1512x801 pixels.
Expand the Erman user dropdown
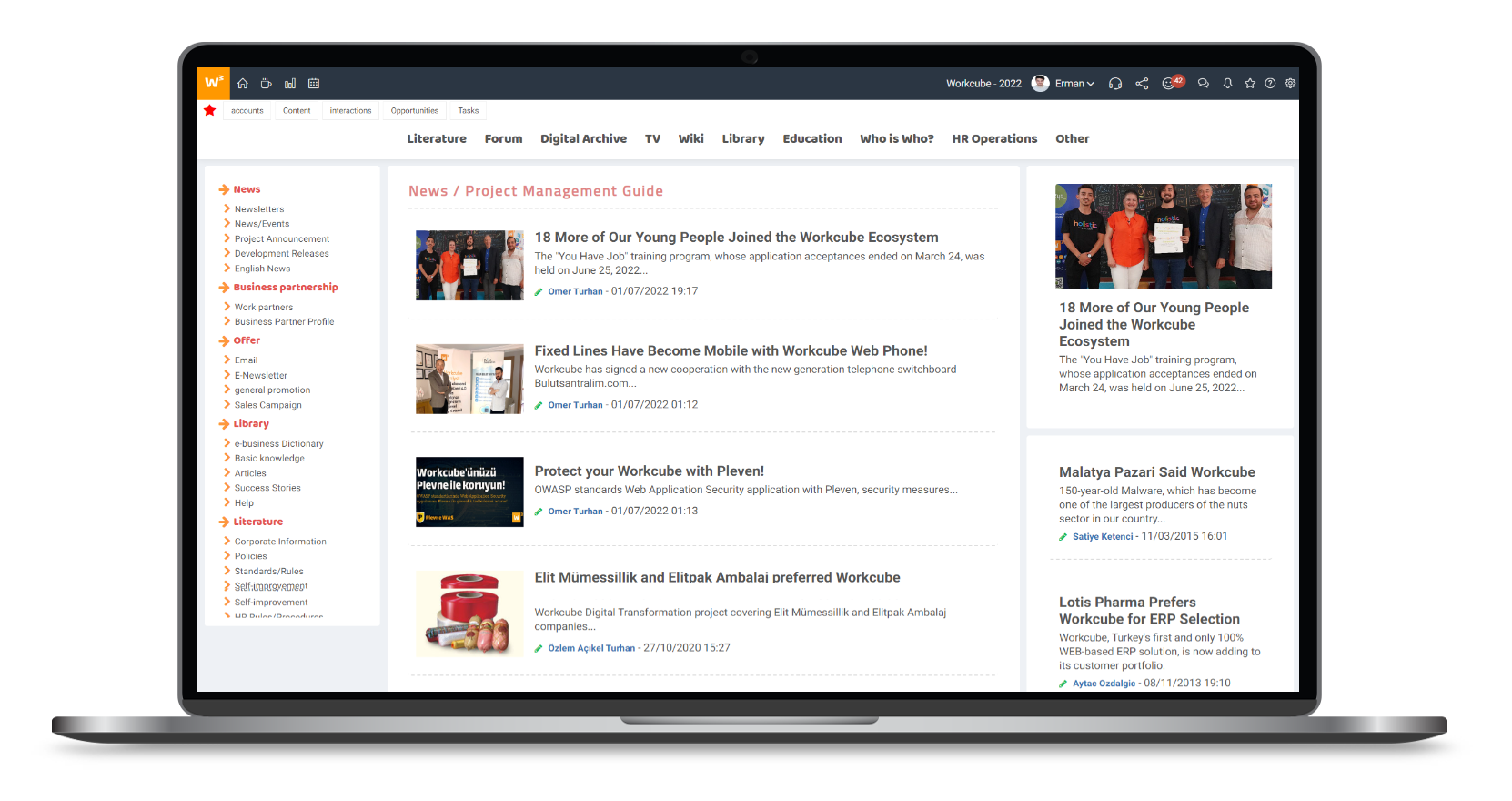click(x=1074, y=84)
